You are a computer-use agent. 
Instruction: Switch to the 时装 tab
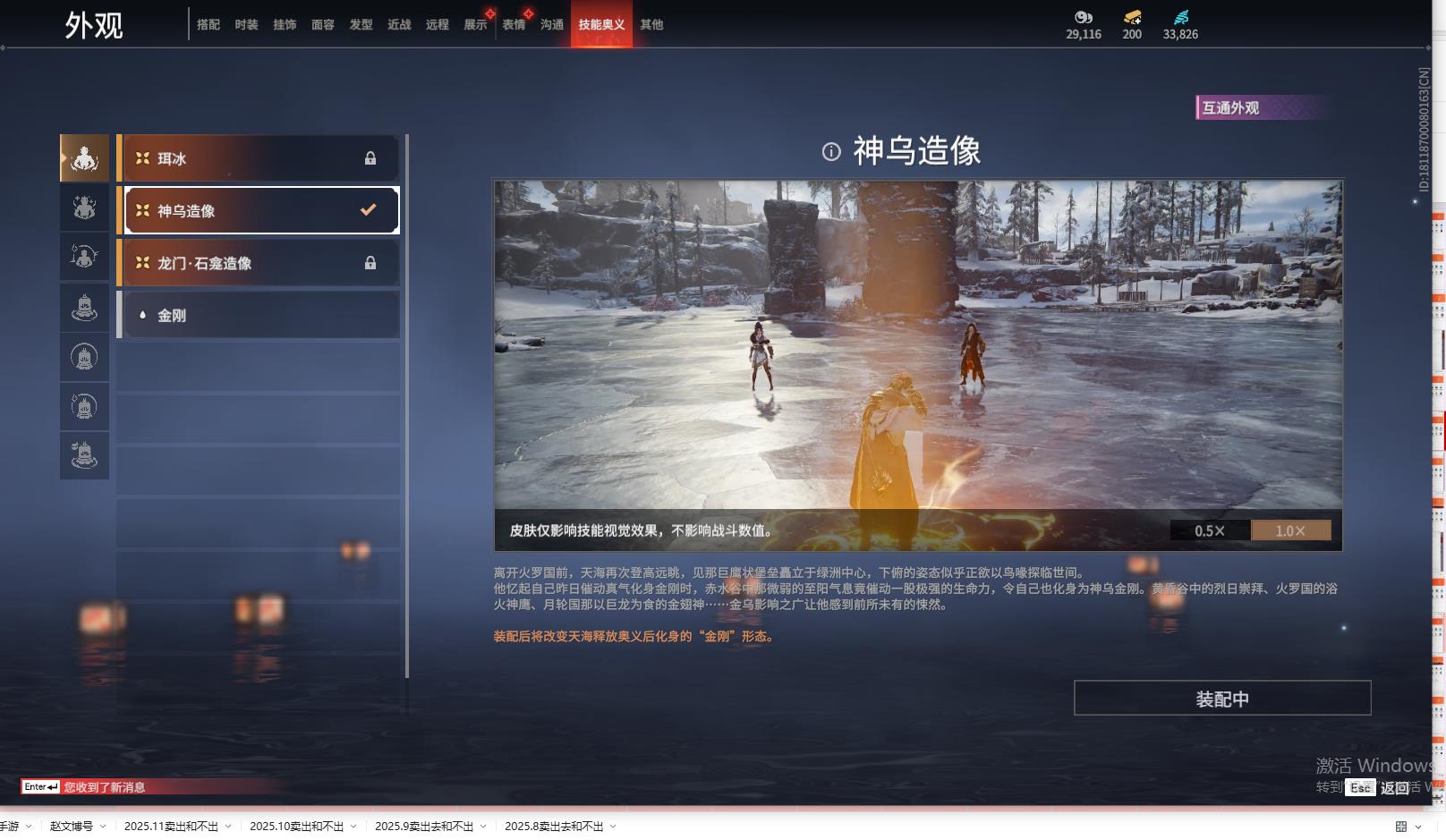[x=246, y=25]
